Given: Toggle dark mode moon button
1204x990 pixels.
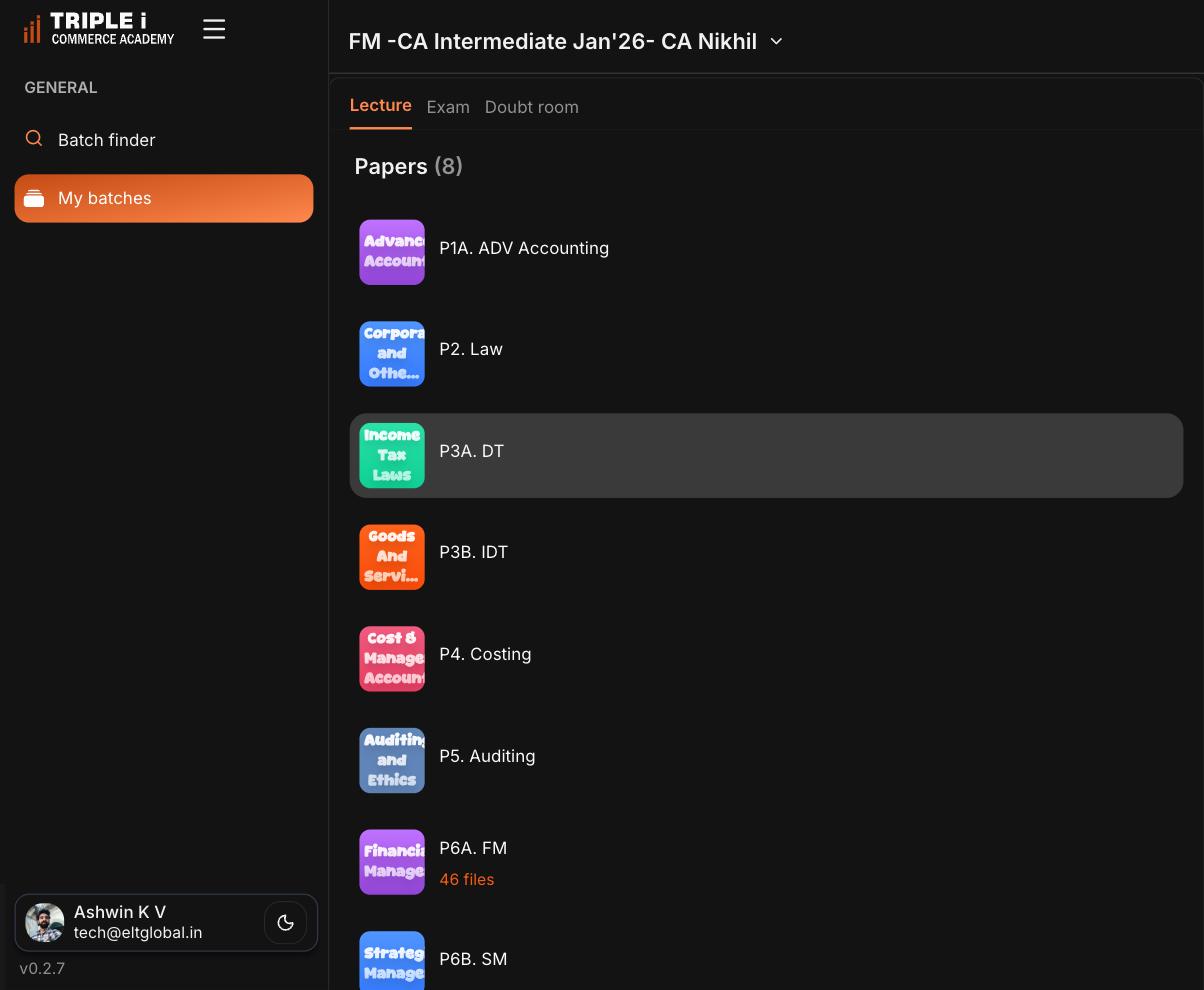Looking at the screenshot, I should click(x=285, y=923).
